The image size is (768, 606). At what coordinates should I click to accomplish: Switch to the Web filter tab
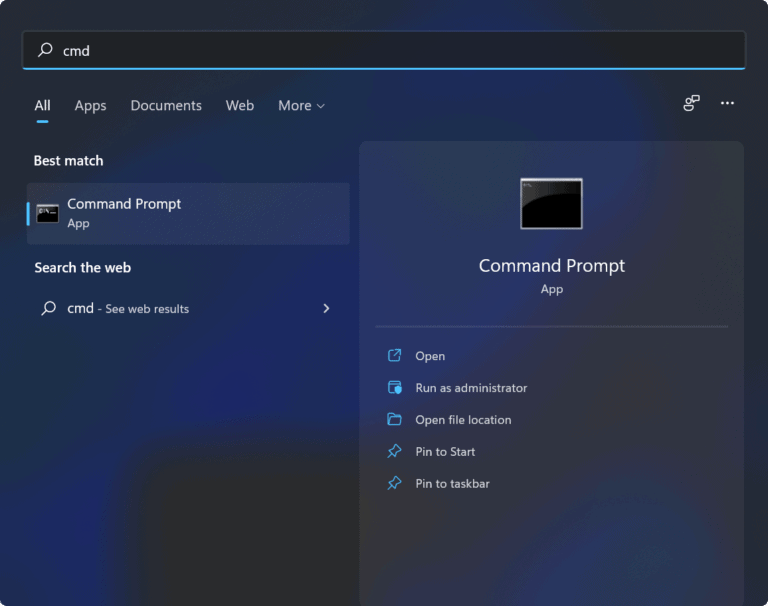tap(239, 105)
